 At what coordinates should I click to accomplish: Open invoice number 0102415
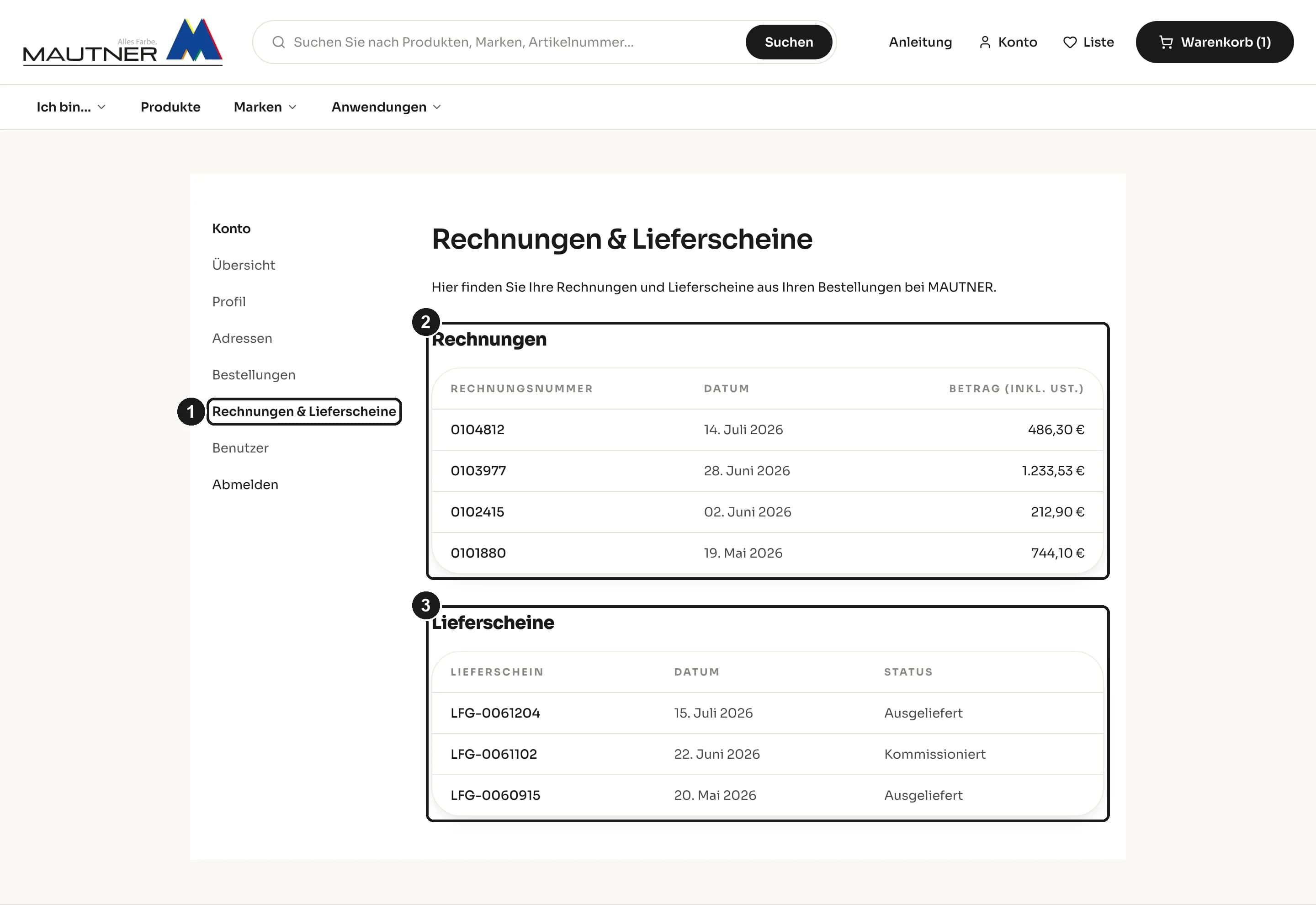pos(477,512)
